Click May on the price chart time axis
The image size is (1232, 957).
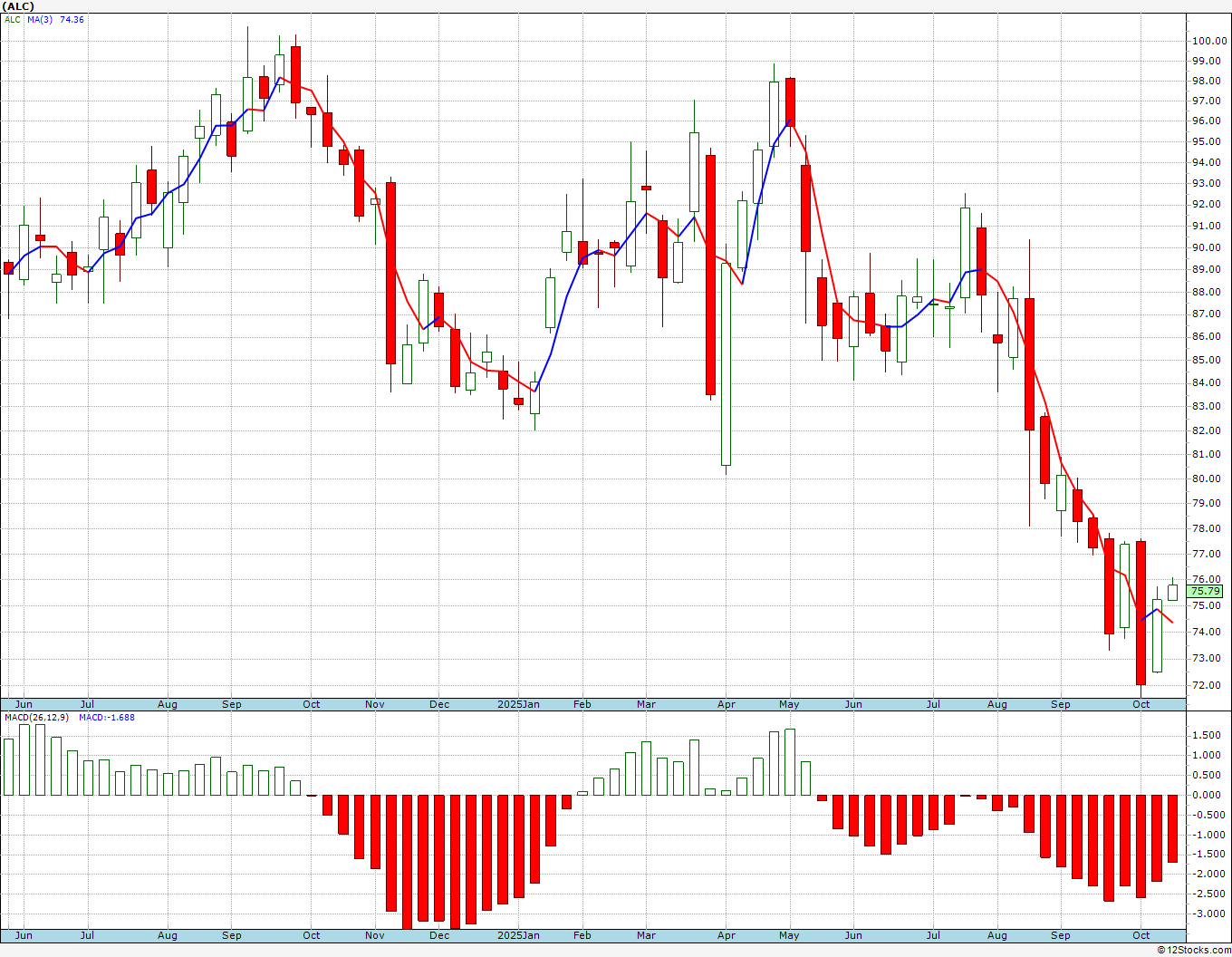coord(789,704)
